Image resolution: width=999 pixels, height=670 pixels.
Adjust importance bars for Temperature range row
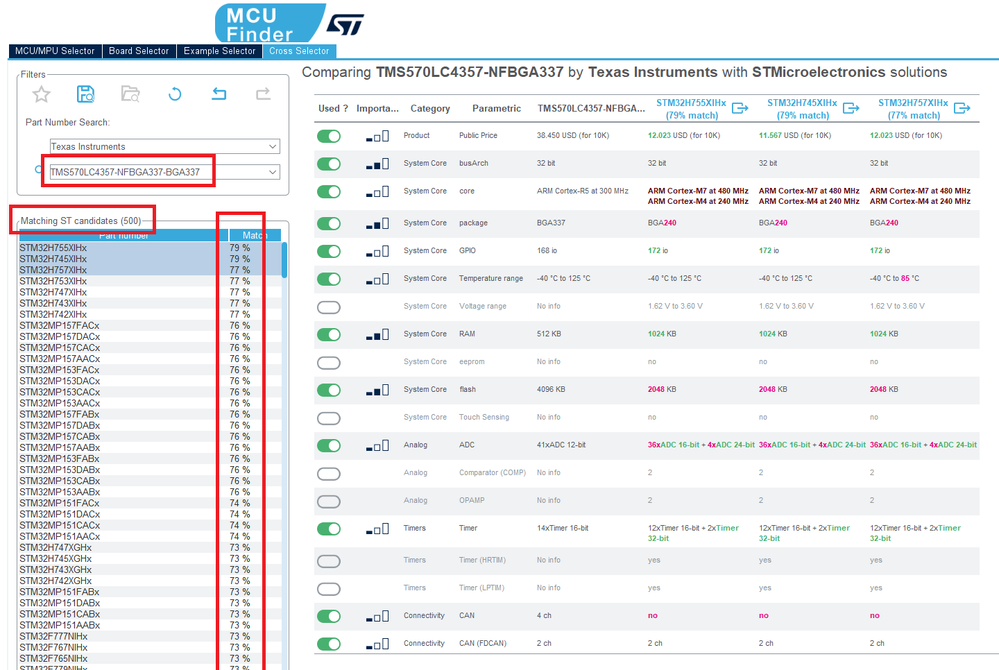coord(377,279)
